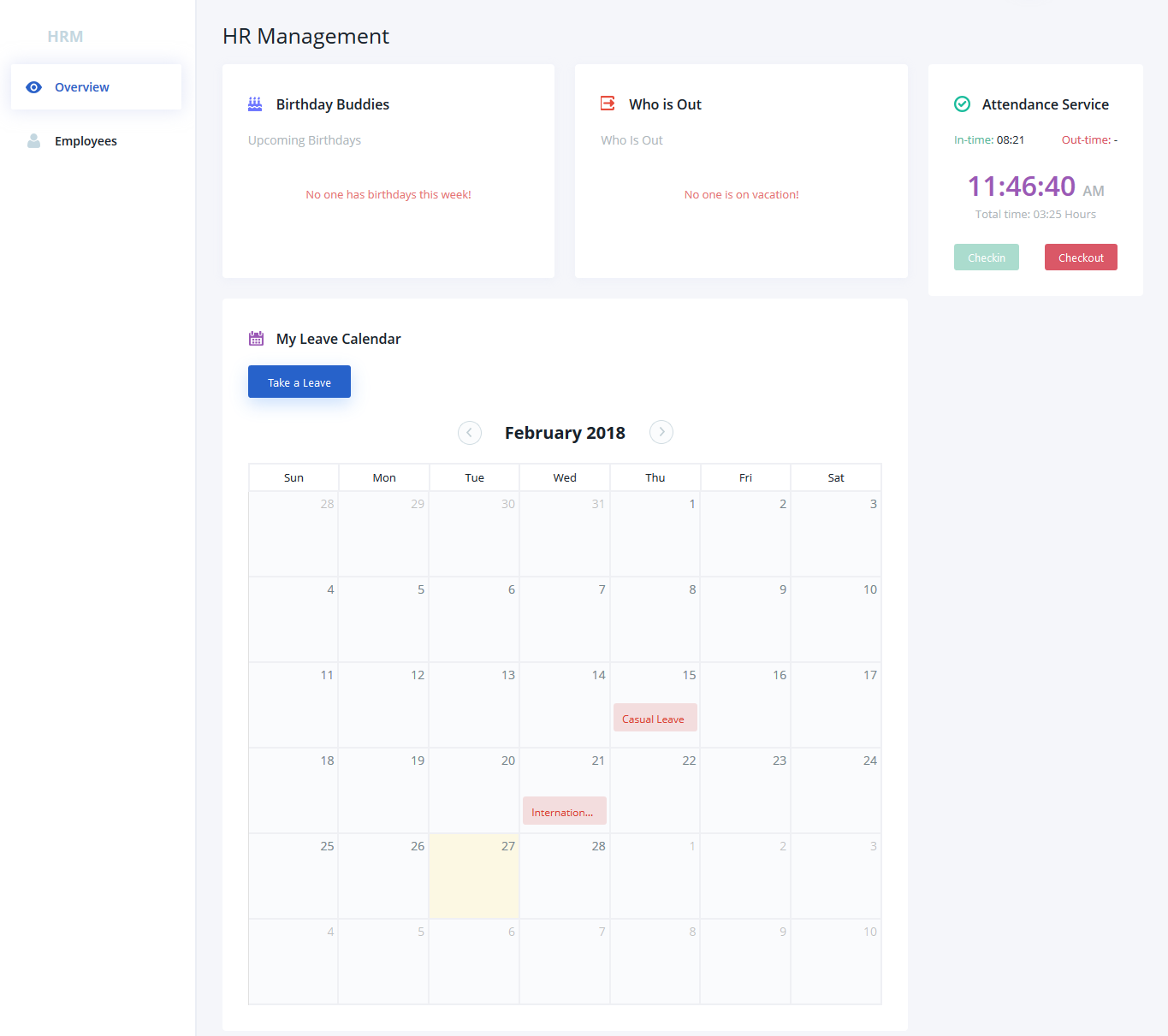
Task: Click the HR Management page heading
Action: (x=305, y=36)
